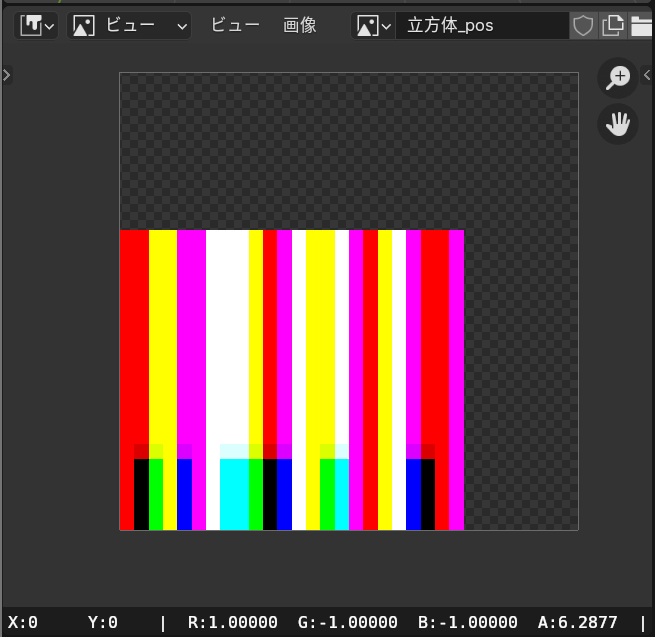
Task: Click the zoom magnifier gizmo
Action: (618, 78)
